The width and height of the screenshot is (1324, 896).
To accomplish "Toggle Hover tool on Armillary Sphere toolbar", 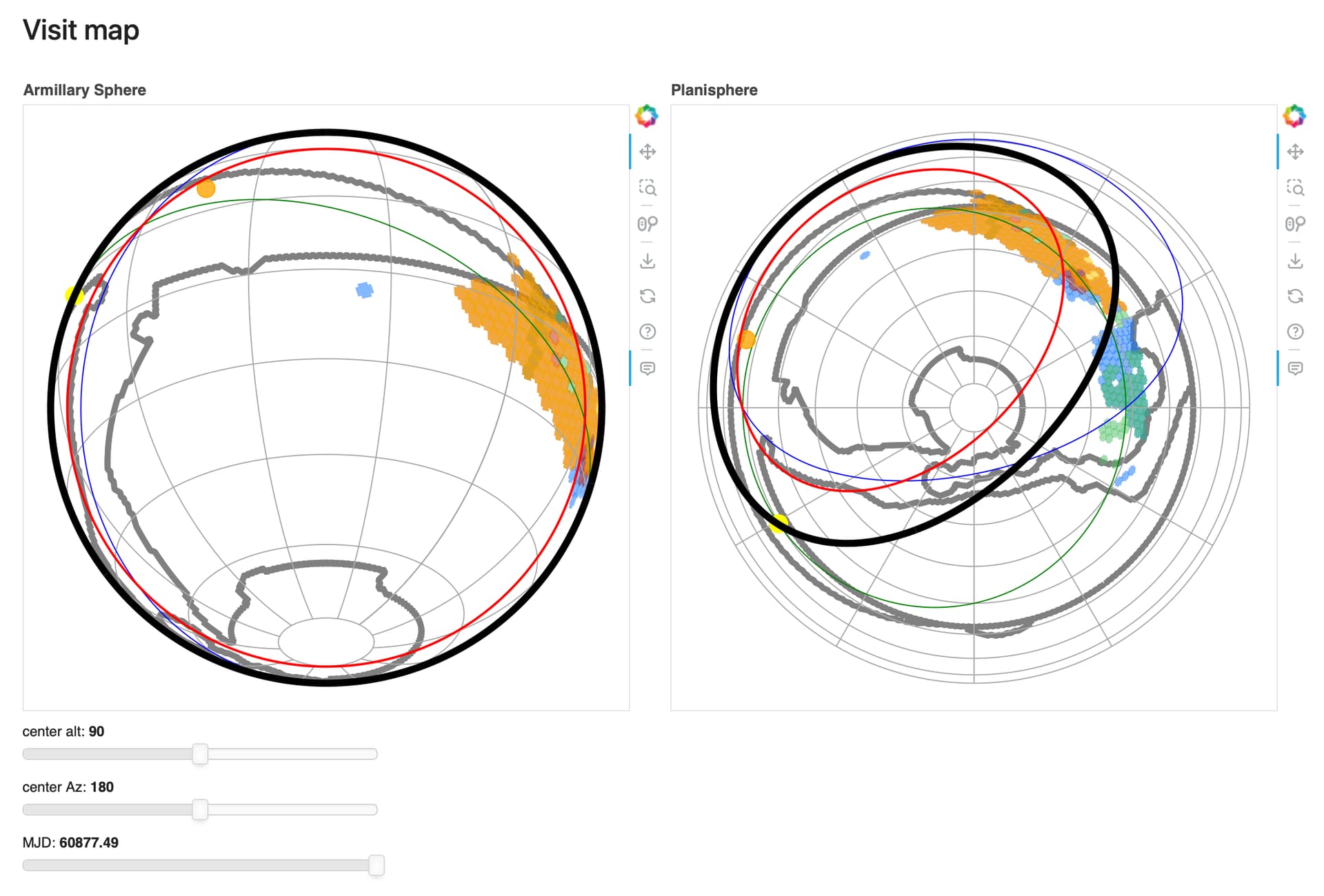I will click(x=647, y=368).
